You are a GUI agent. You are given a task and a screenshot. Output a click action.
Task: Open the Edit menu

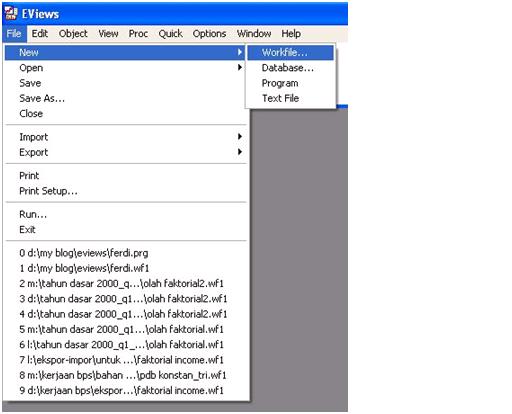[40, 34]
